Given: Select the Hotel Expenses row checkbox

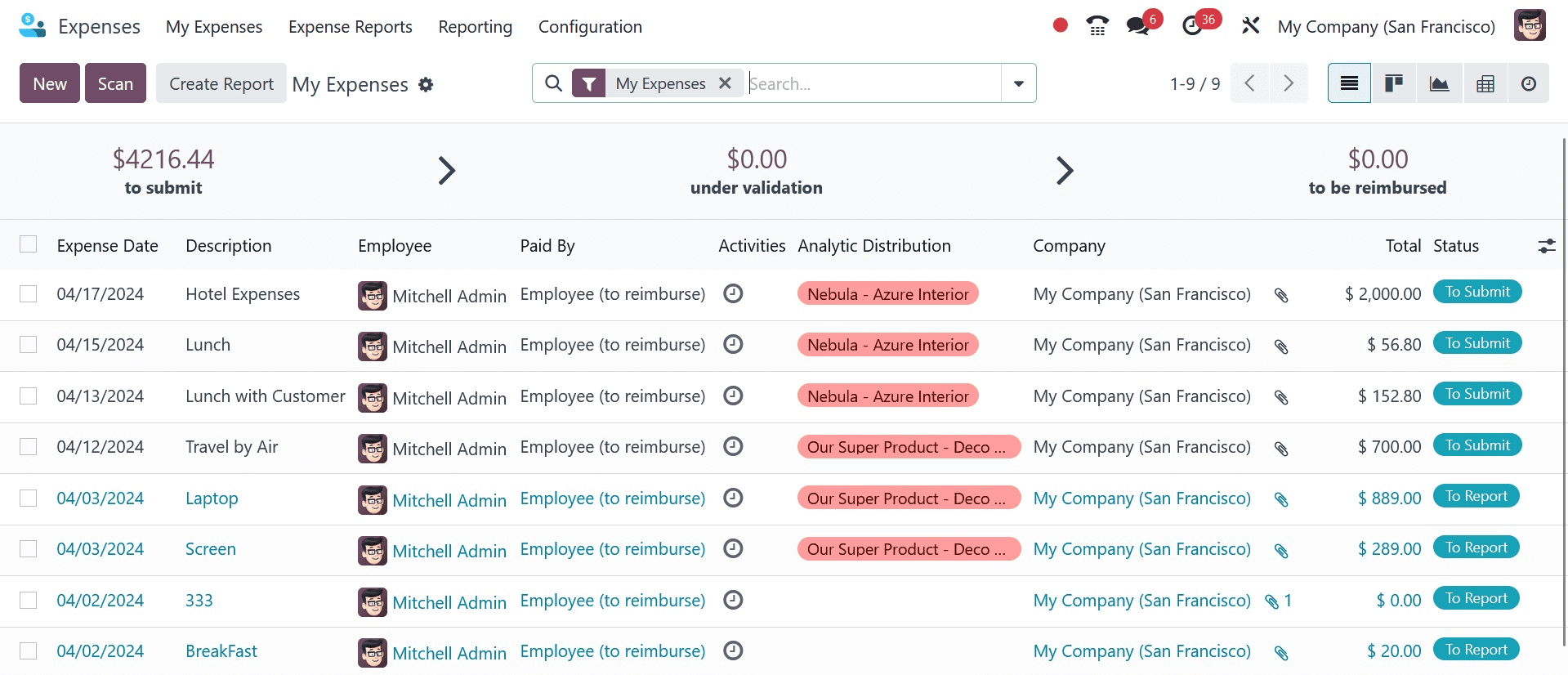Looking at the screenshot, I should [x=29, y=293].
